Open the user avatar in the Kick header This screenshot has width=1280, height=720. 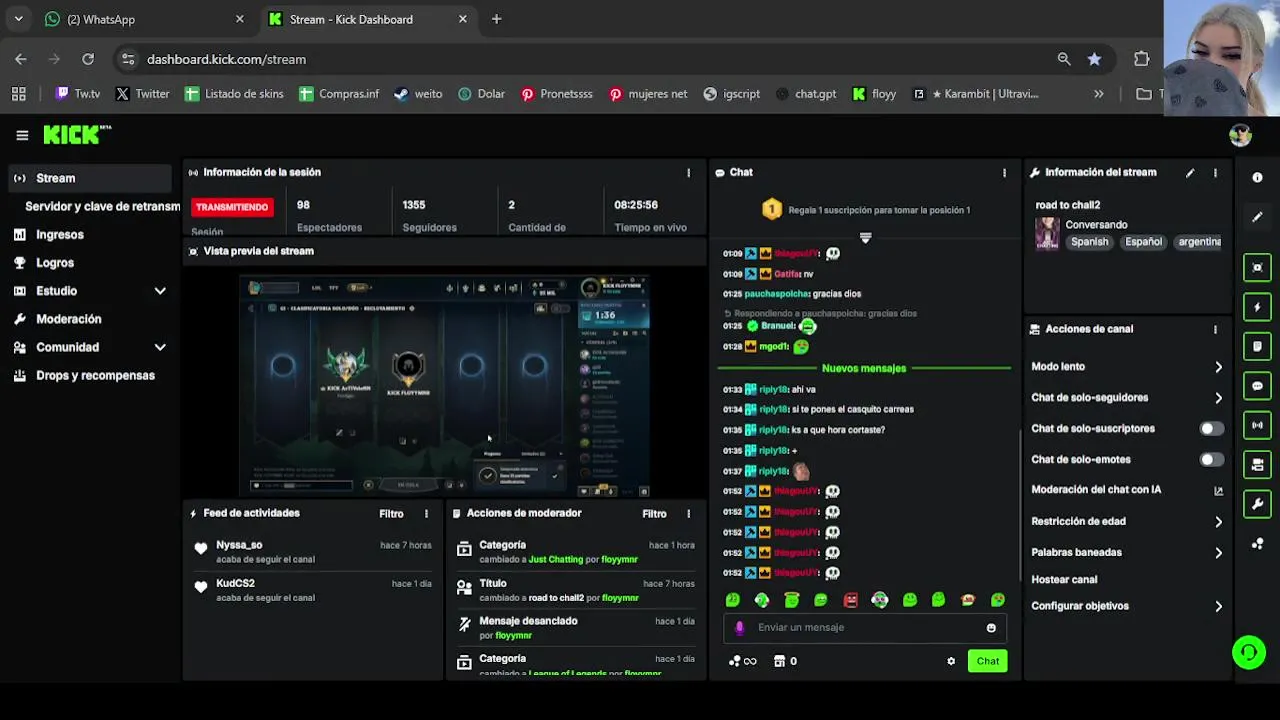click(1240, 135)
